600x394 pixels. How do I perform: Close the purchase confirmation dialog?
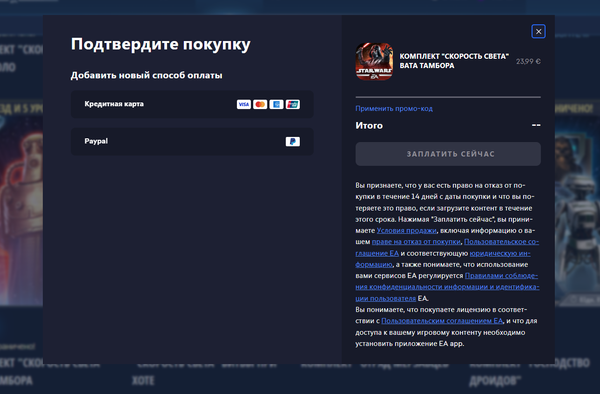(x=538, y=31)
